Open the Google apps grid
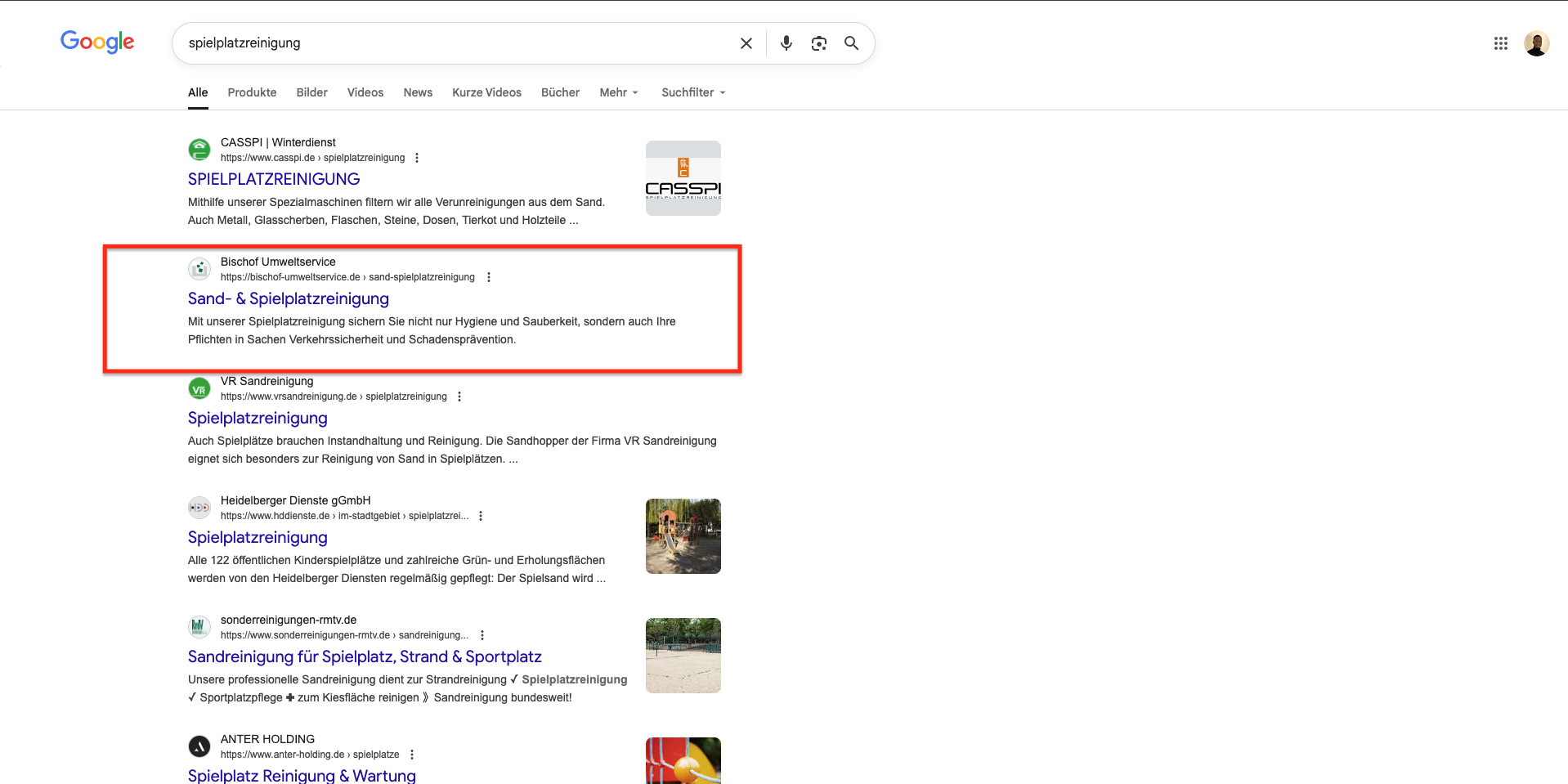Screen dimensions: 1568x784 [x=1501, y=43]
